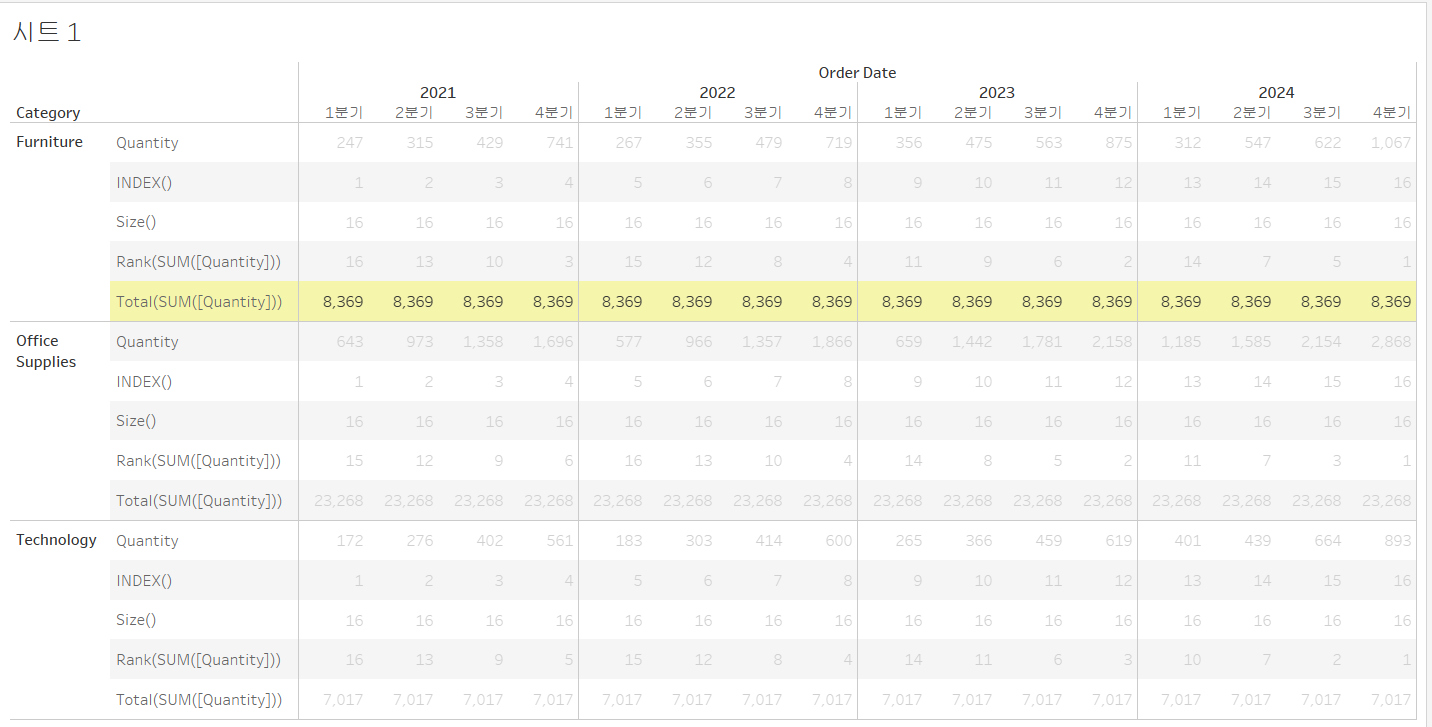Click the Technology quantity cell 893

click(1398, 540)
